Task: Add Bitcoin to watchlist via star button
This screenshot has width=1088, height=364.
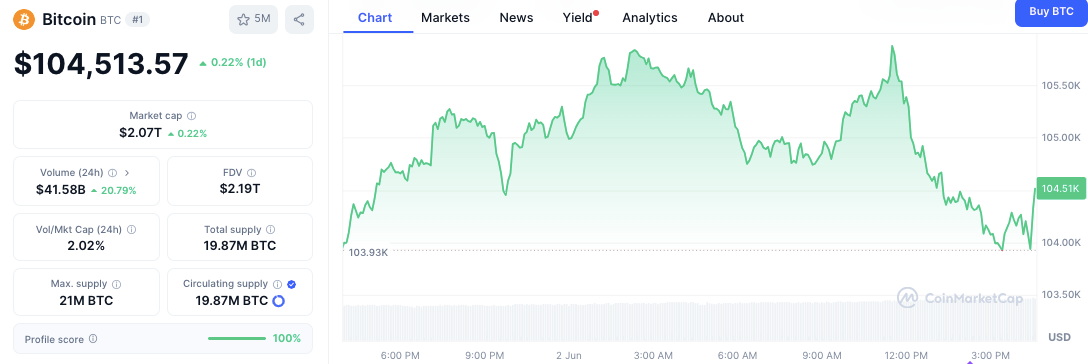Action: pyautogui.click(x=253, y=19)
